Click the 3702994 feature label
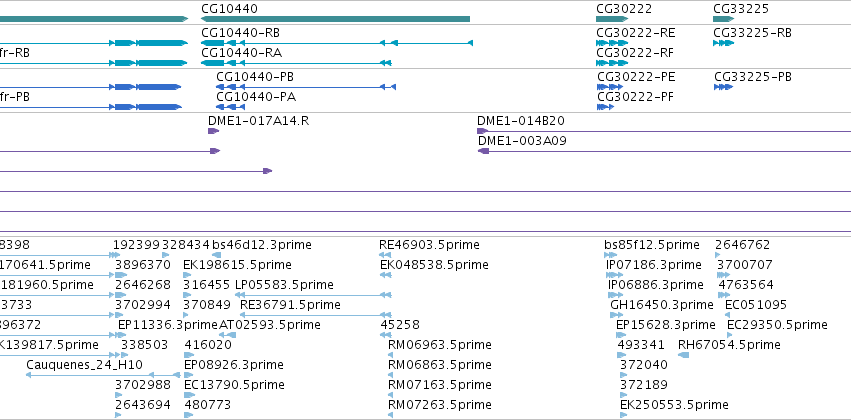 point(143,306)
